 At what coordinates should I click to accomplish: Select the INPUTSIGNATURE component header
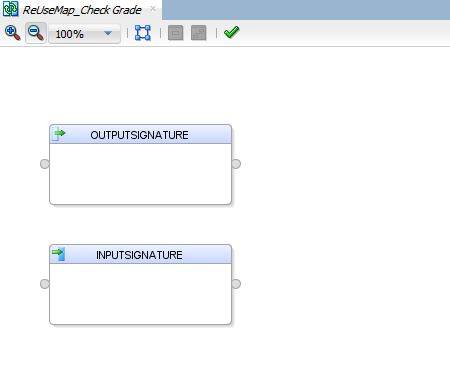coord(140,255)
